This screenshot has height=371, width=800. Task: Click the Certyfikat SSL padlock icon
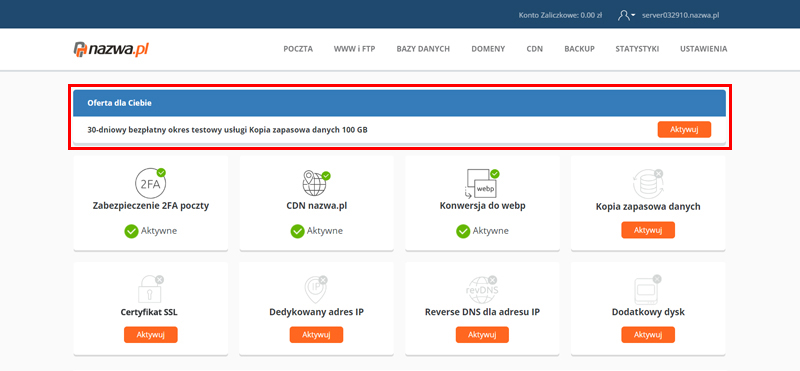(151, 289)
